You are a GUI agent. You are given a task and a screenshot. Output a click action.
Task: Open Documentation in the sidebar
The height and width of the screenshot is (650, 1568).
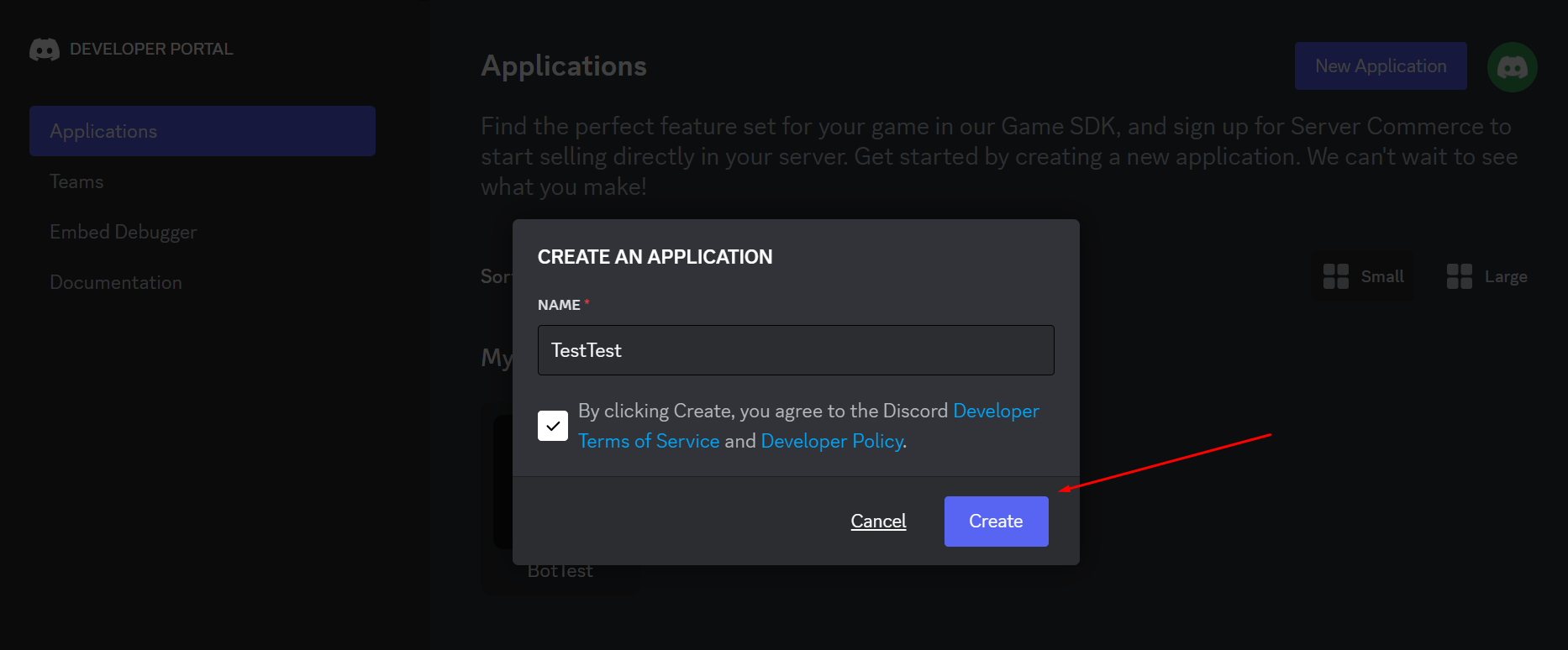pyautogui.click(x=116, y=282)
